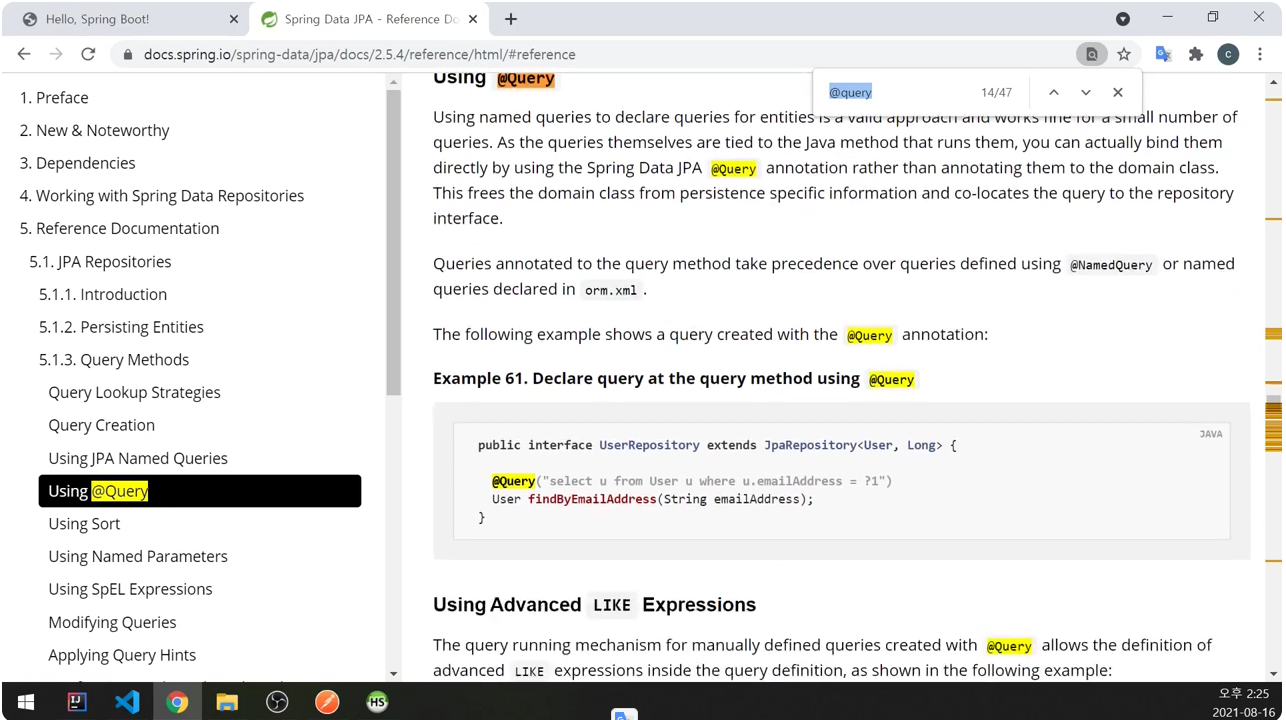Select the highlighted Using @Query entry

[x=200, y=491]
